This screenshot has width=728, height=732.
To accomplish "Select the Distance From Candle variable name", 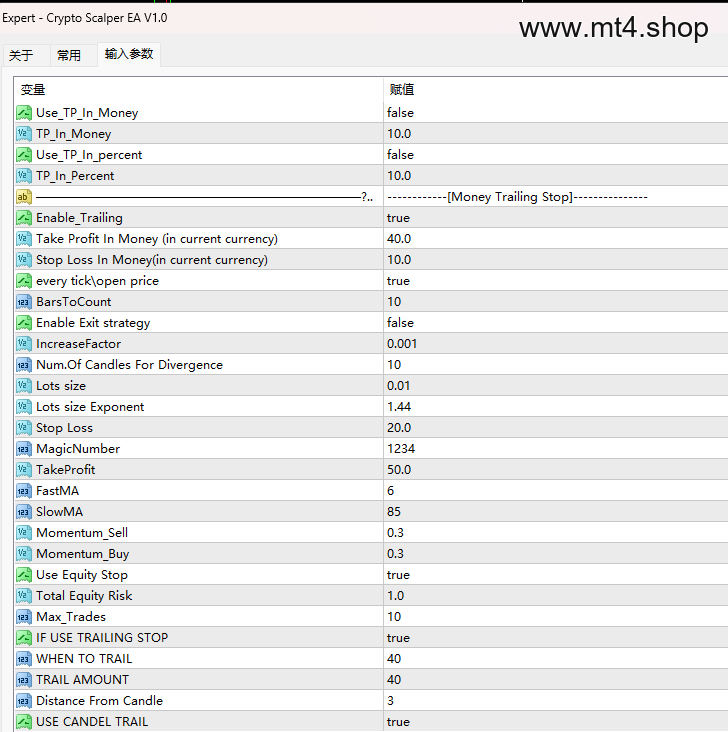I will [x=99, y=701].
